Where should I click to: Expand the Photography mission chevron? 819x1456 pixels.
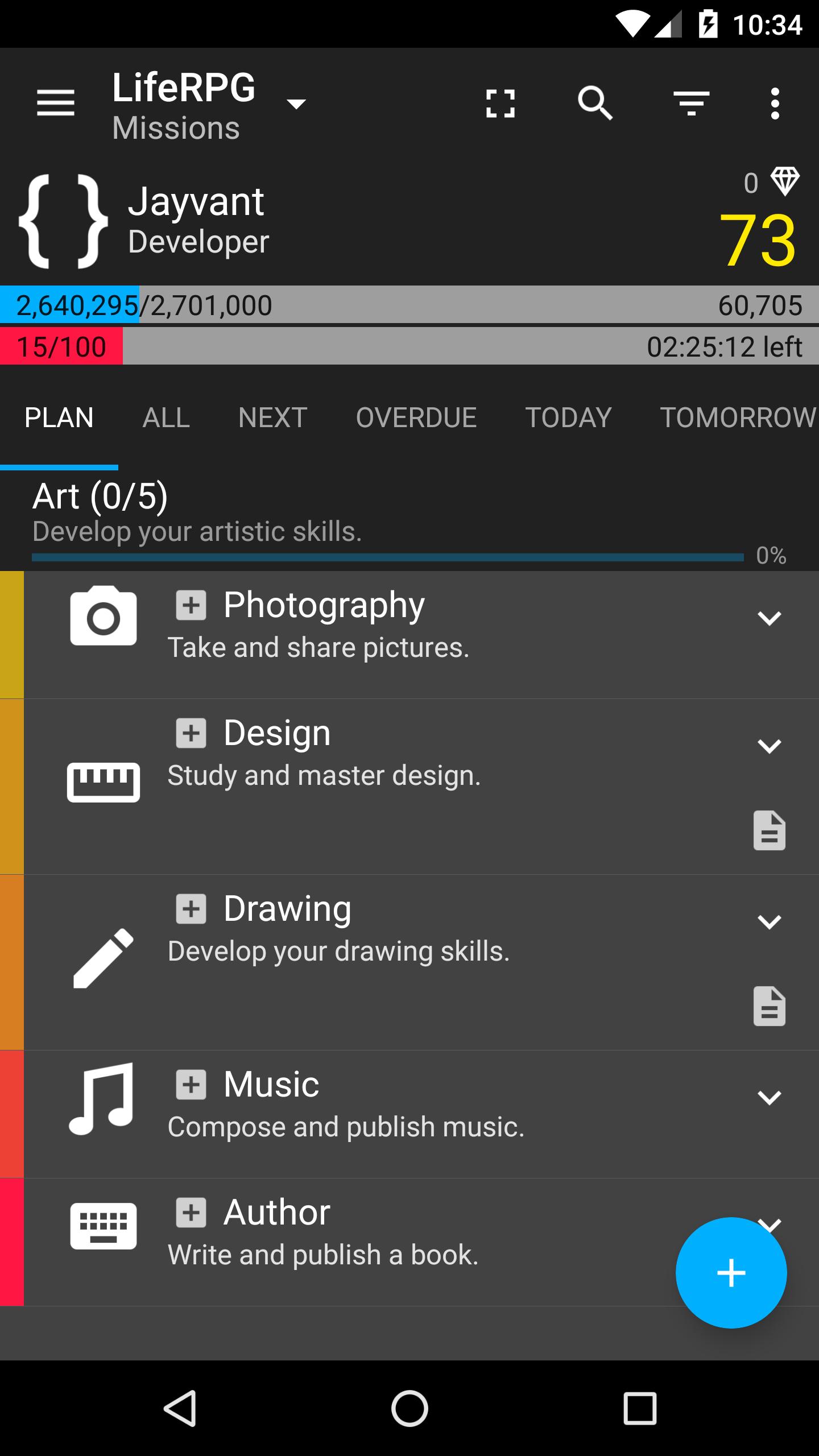(x=769, y=618)
